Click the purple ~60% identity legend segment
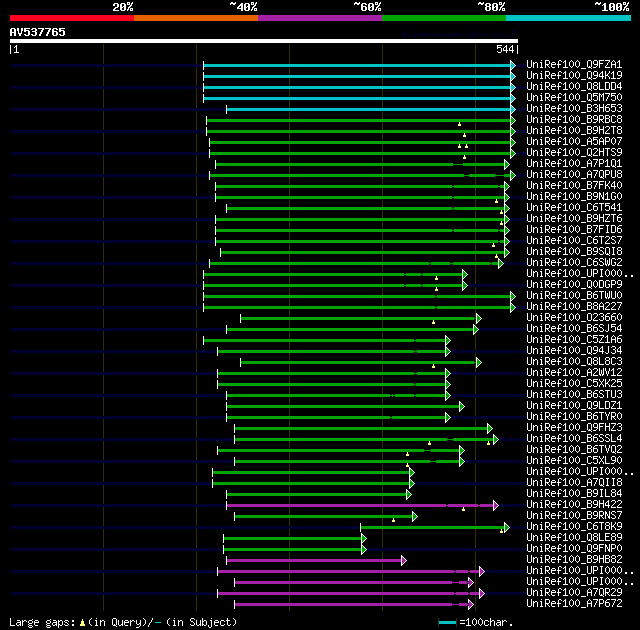 tap(320, 18)
